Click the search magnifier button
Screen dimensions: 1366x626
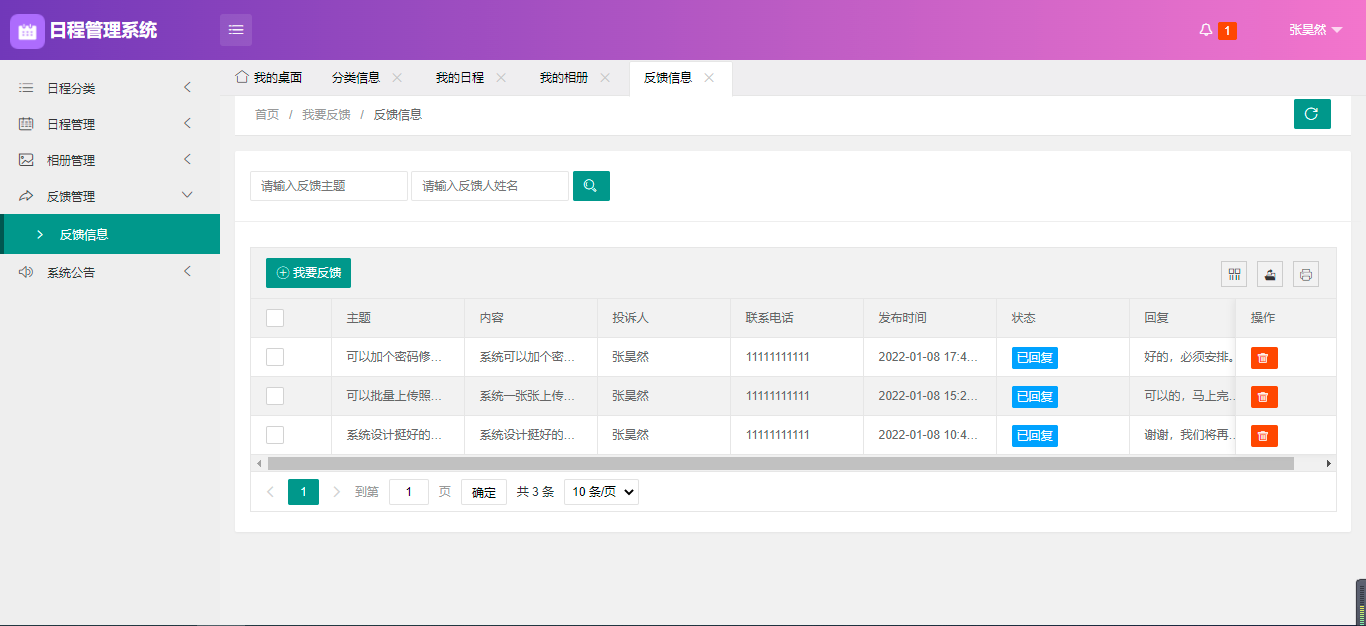[x=591, y=186]
